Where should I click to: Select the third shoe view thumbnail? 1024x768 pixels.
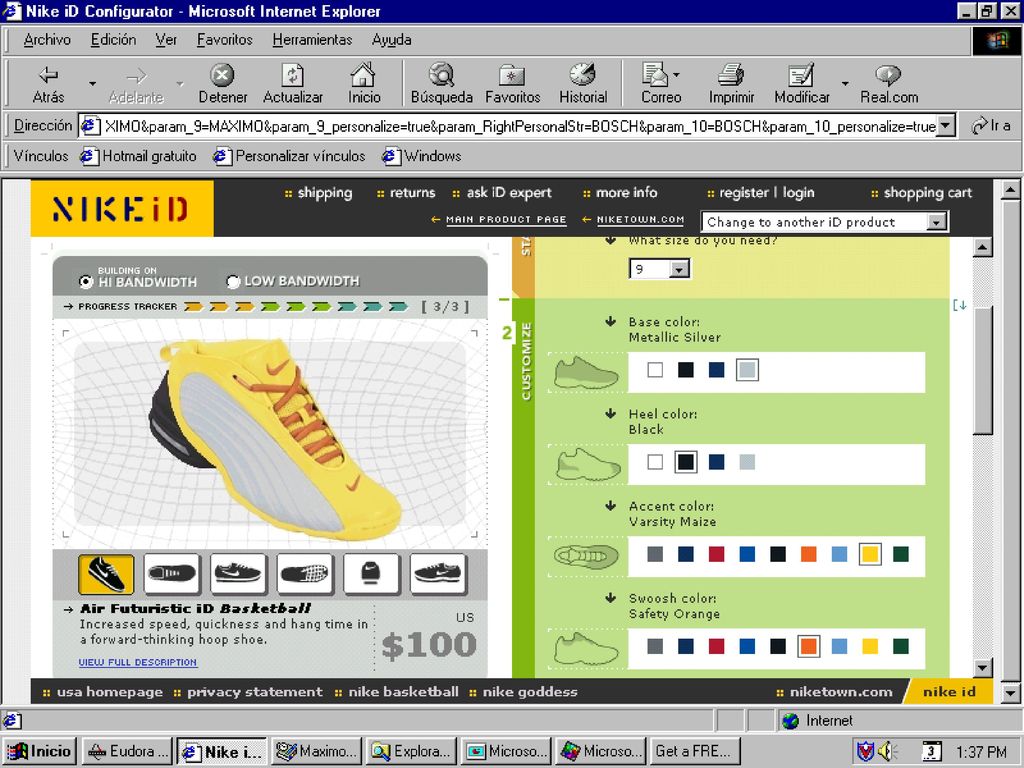[x=238, y=574]
